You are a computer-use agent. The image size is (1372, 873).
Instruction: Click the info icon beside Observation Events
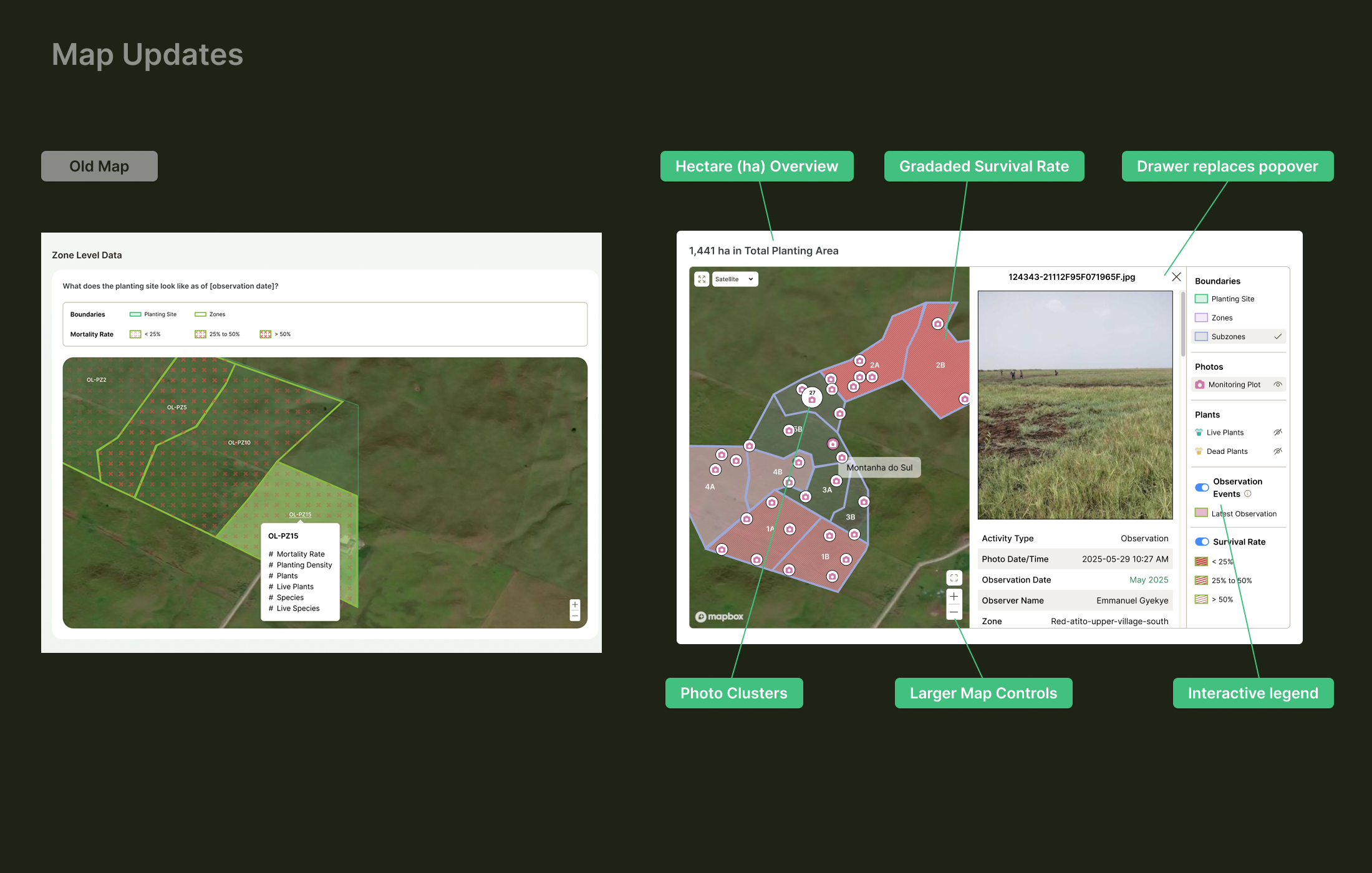coord(1248,493)
